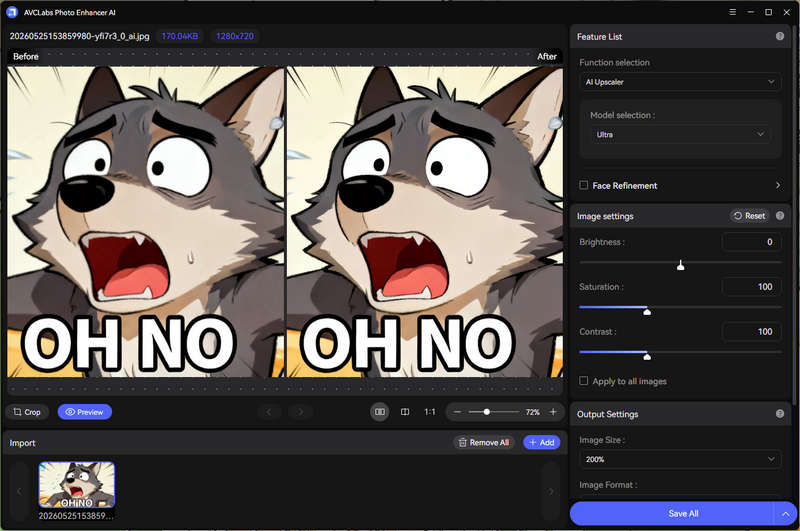Enable Apply to all images checkbox

[584, 381]
